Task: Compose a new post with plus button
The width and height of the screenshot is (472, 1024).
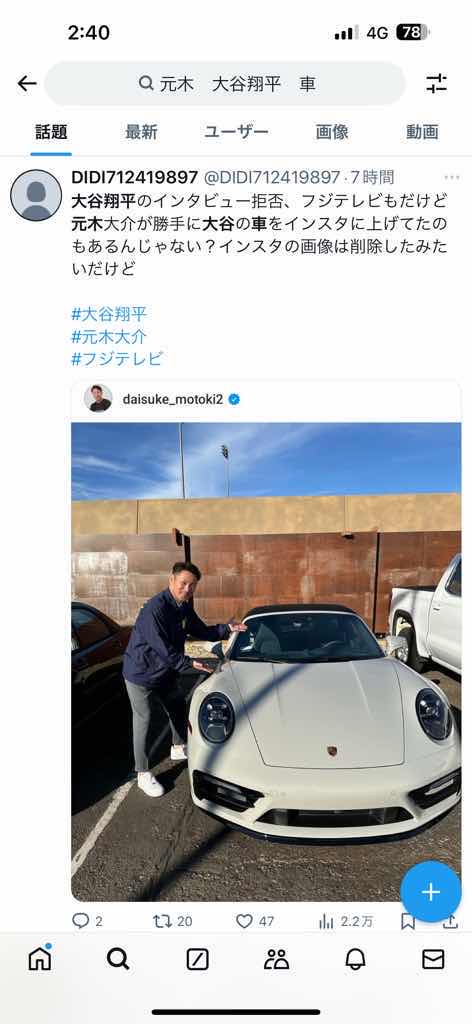Action: [x=431, y=891]
